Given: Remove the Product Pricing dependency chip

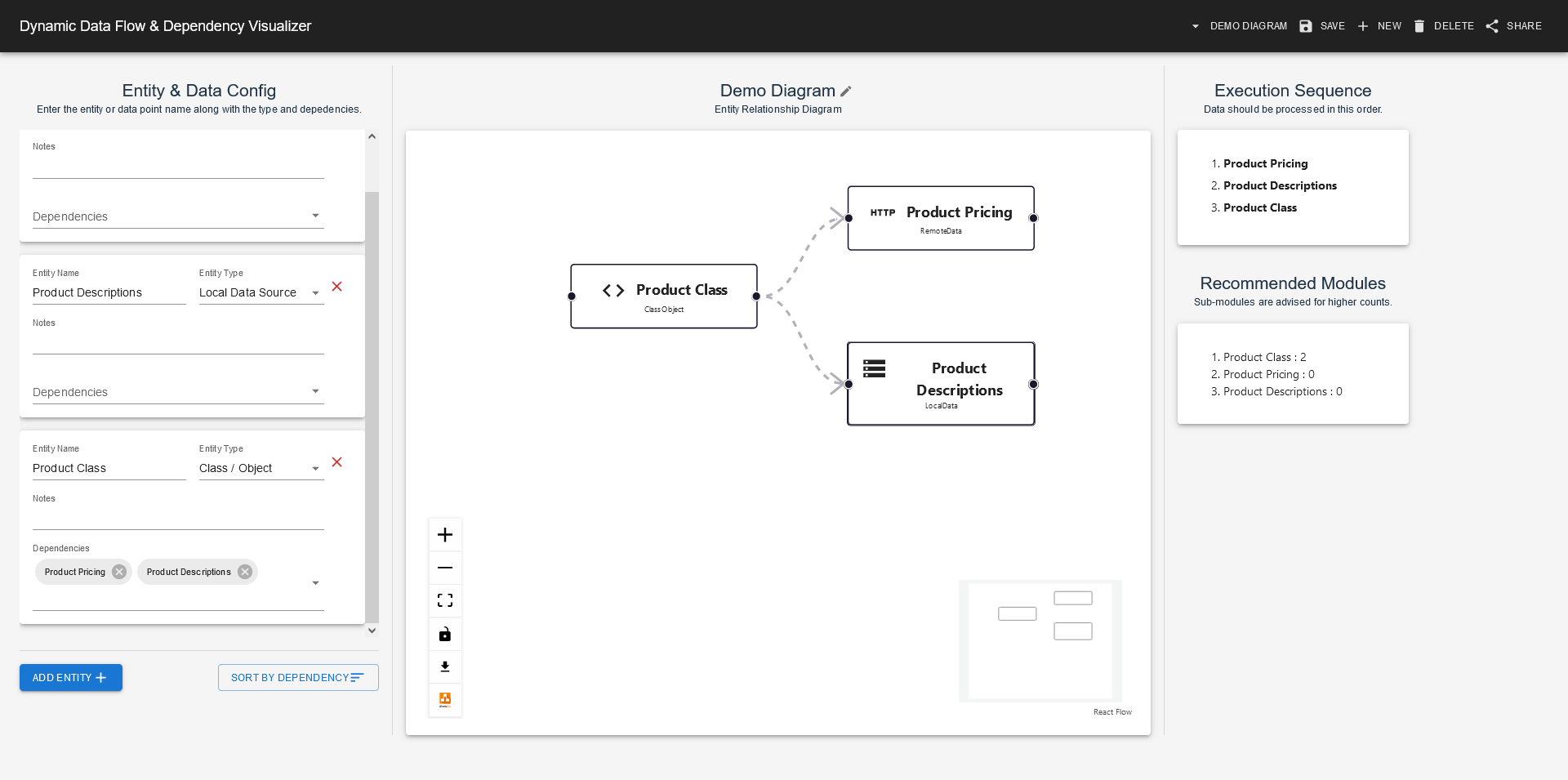Looking at the screenshot, I should tap(119, 572).
